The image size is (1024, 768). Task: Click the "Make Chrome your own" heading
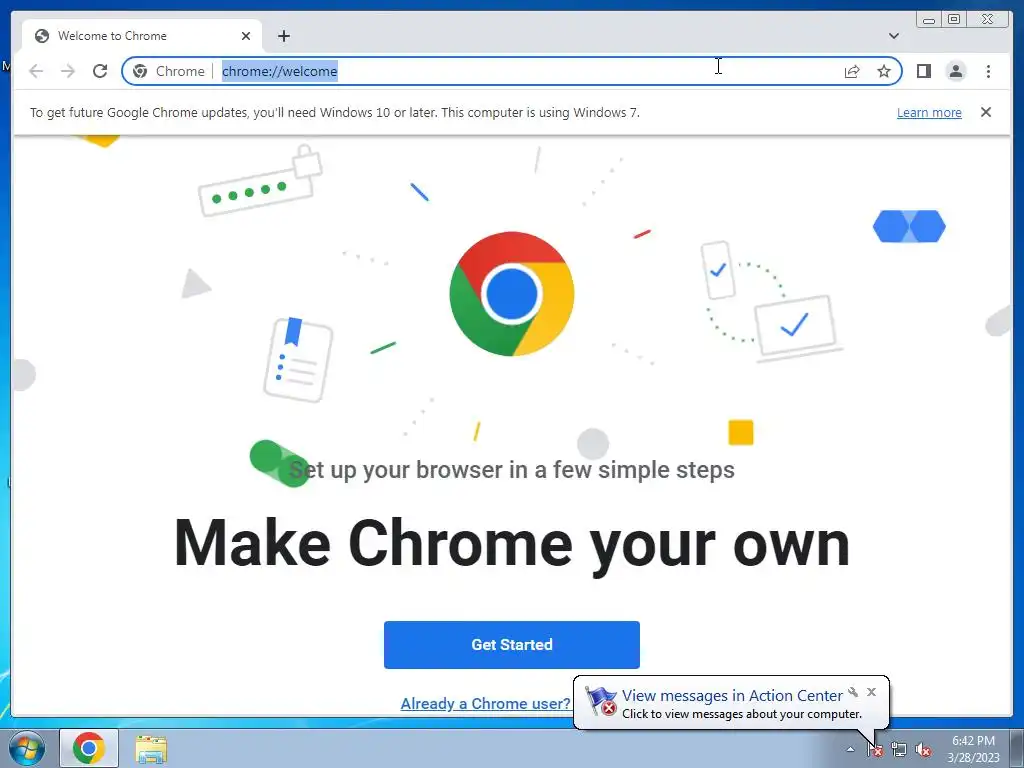point(512,544)
